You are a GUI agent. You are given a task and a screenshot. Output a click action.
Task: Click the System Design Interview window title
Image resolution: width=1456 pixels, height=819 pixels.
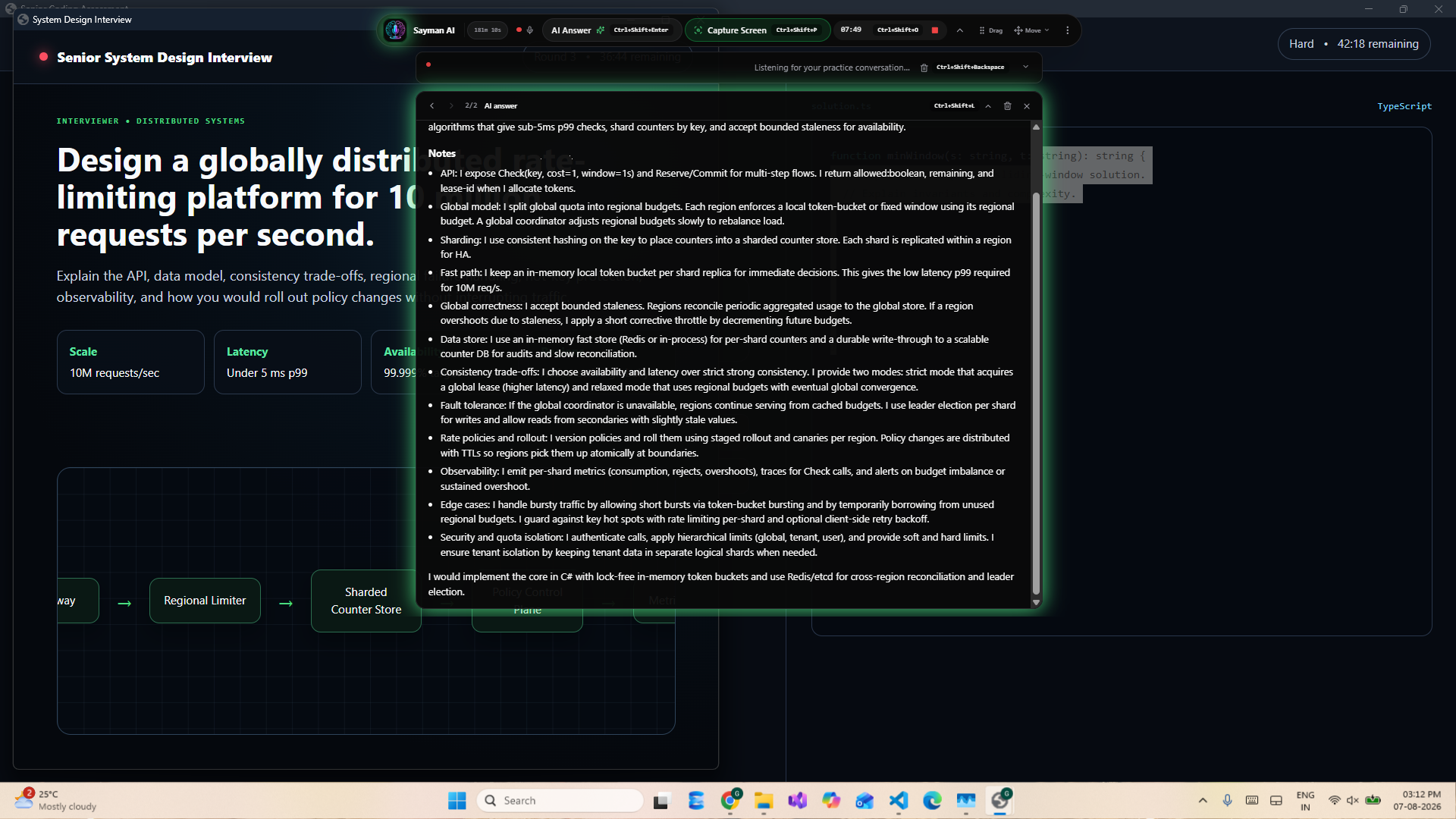pos(82,20)
